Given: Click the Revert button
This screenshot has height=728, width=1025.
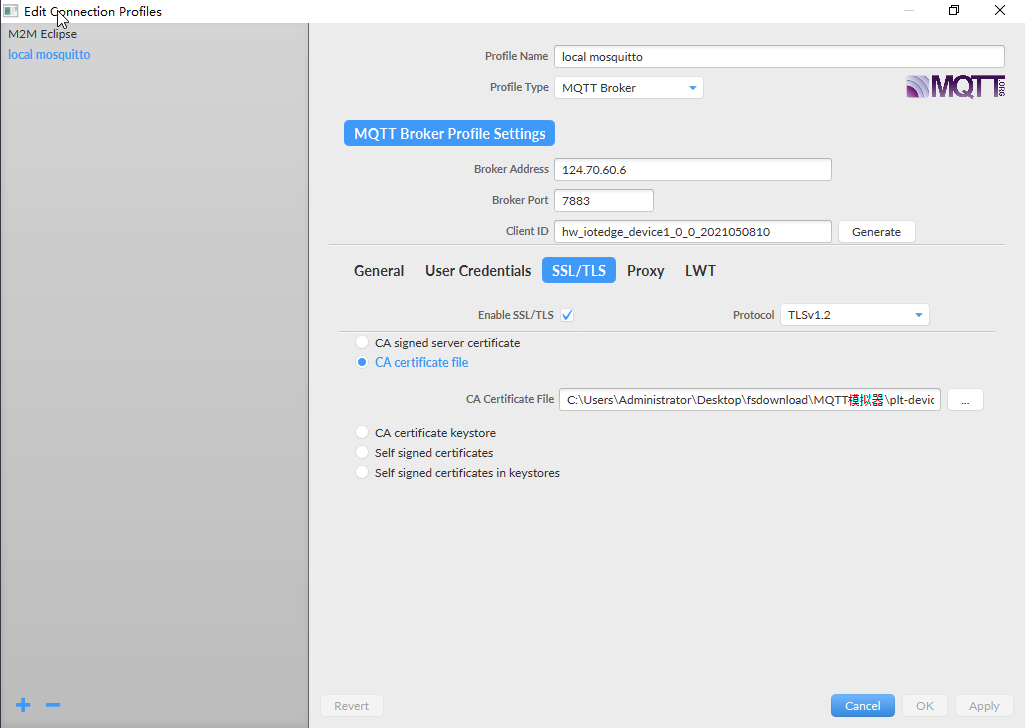Looking at the screenshot, I should 351,706.
